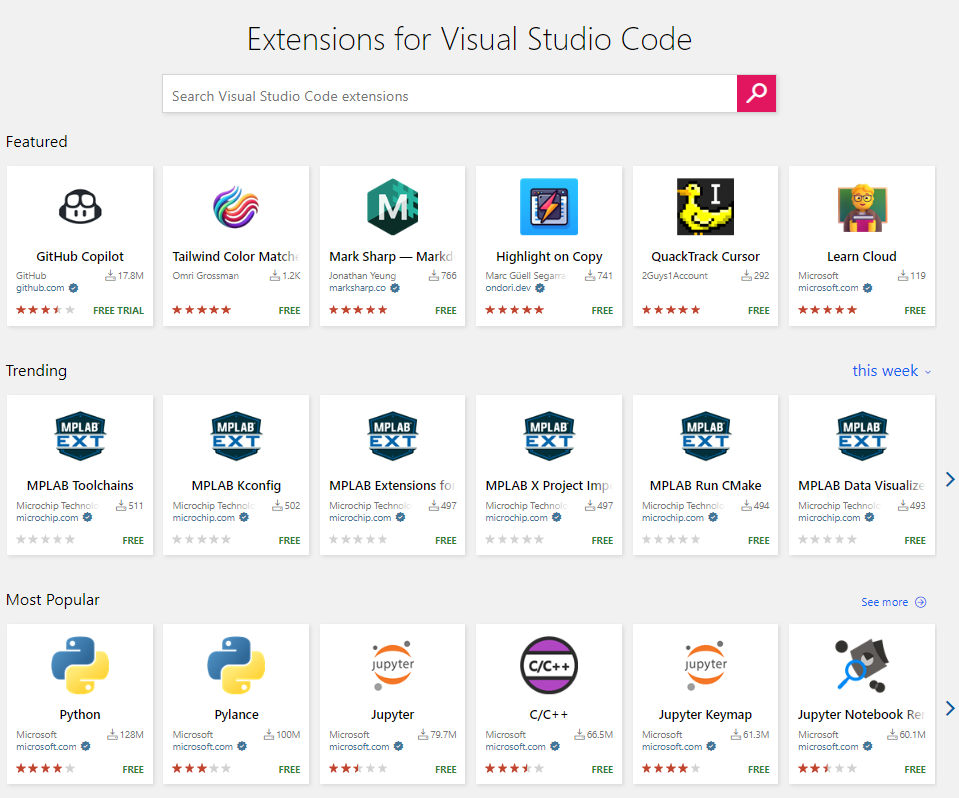The height and width of the screenshot is (798, 959).
Task: Click the Jupyter Keymap extension name
Action: click(x=705, y=715)
